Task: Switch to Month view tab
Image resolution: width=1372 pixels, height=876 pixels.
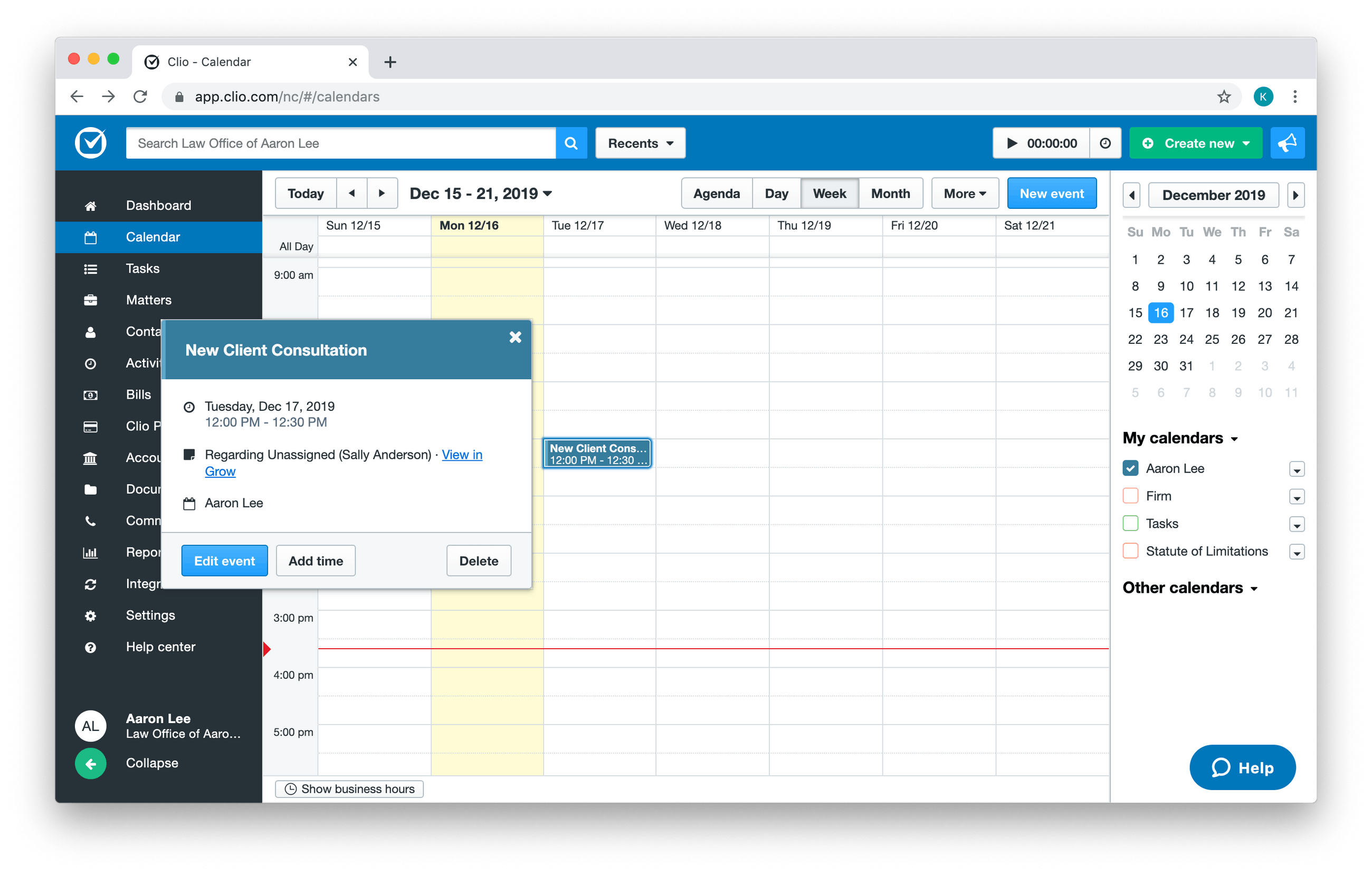Action: coord(890,194)
